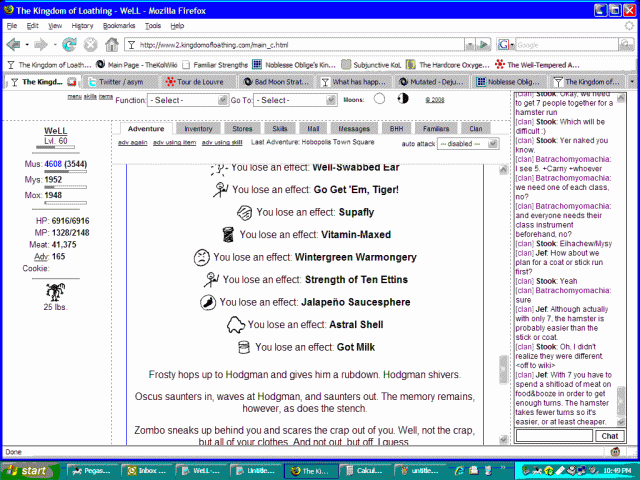The height and width of the screenshot is (480, 640).
Task: Click the Got Milk effect icon
Action: (243, 346)
